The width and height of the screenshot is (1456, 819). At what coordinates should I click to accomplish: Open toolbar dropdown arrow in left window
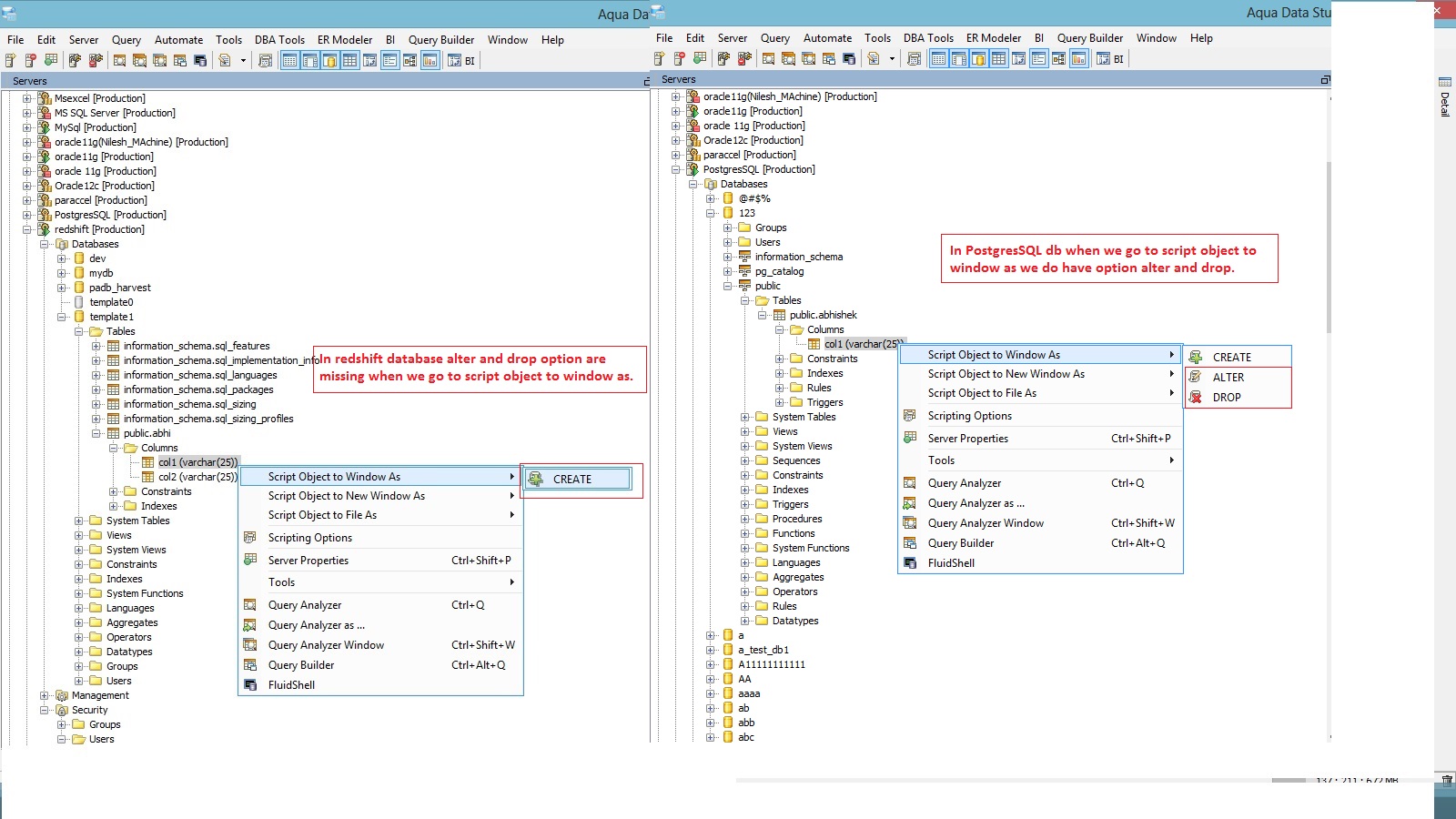point(243,61)
